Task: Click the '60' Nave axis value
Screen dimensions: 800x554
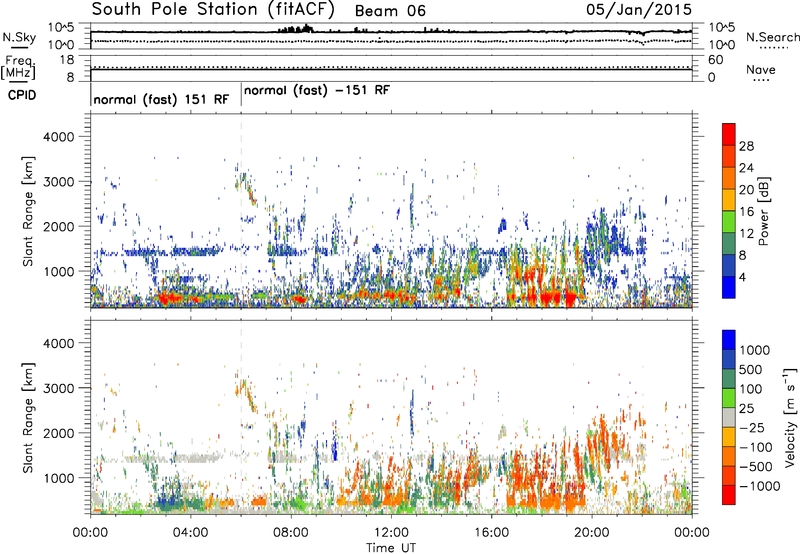Action: (x=715, y=60)
